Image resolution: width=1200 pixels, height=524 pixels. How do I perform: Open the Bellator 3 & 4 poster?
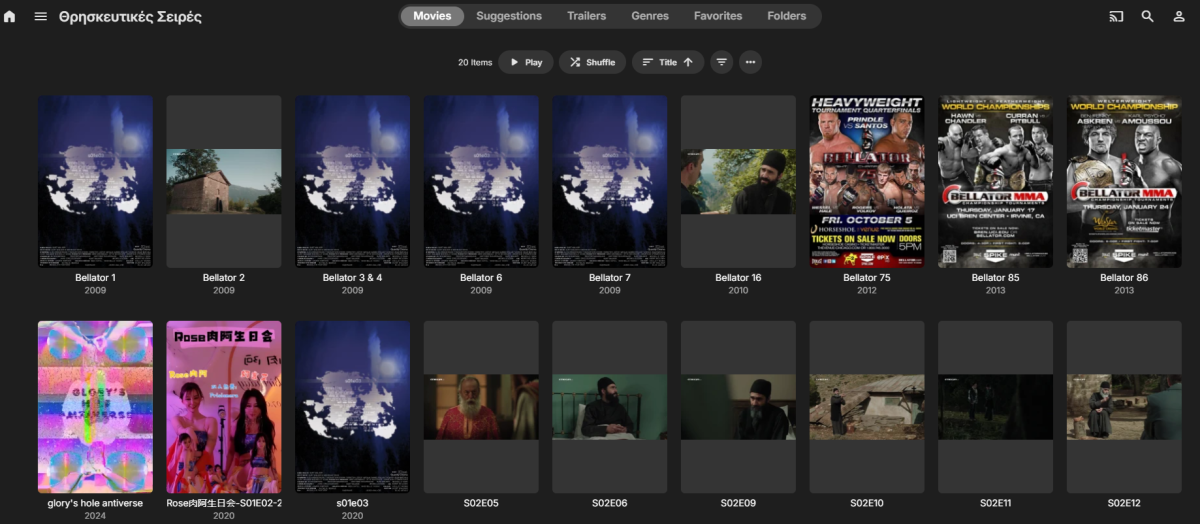pyautogui.click(x=352, y=182)
